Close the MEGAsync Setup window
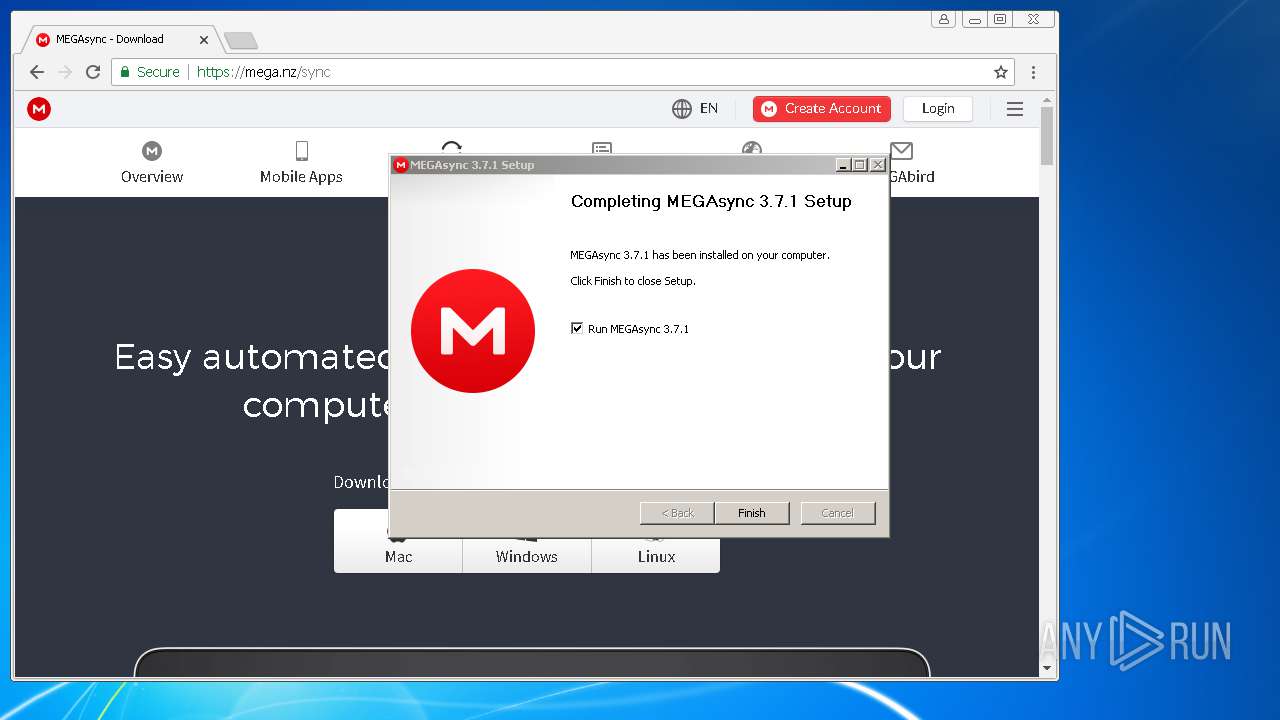 878,165
